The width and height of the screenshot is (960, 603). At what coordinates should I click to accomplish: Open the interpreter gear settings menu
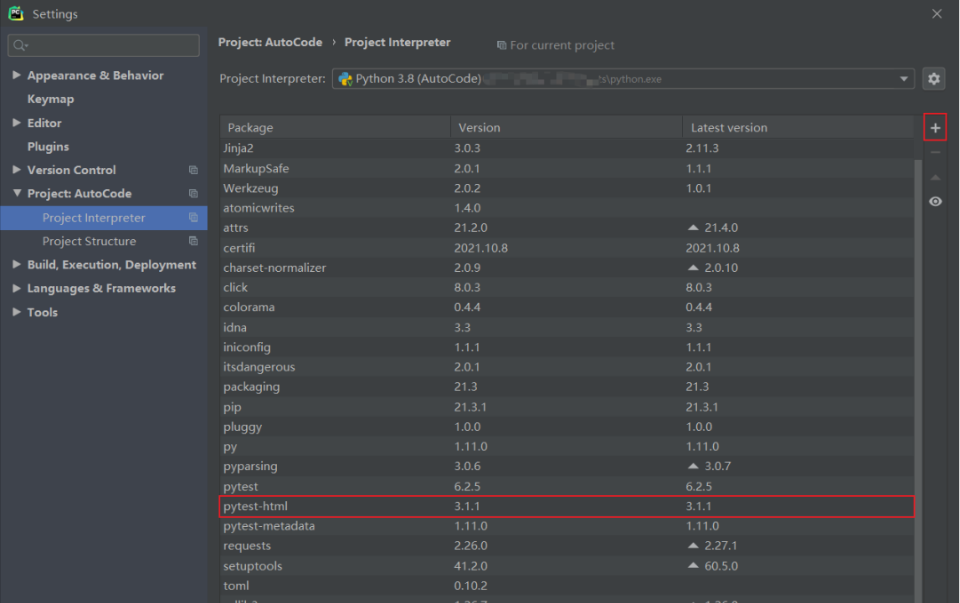pos(933,78)
